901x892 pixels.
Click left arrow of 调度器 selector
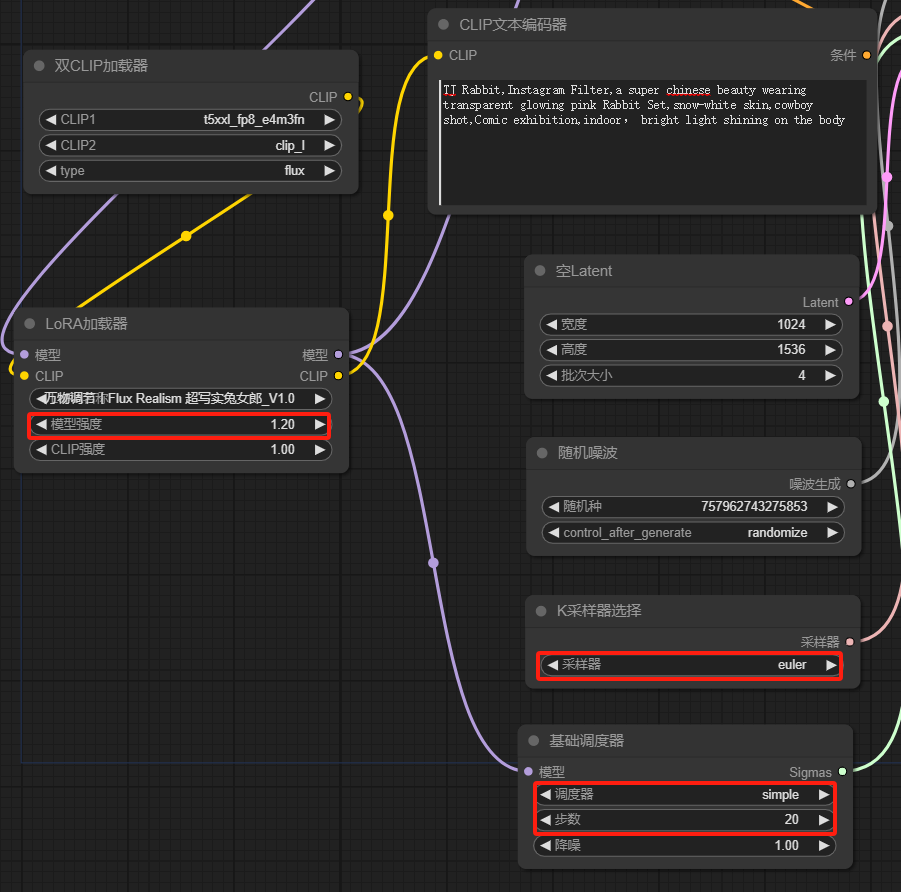pyautogui.click(x=545, y=794)
